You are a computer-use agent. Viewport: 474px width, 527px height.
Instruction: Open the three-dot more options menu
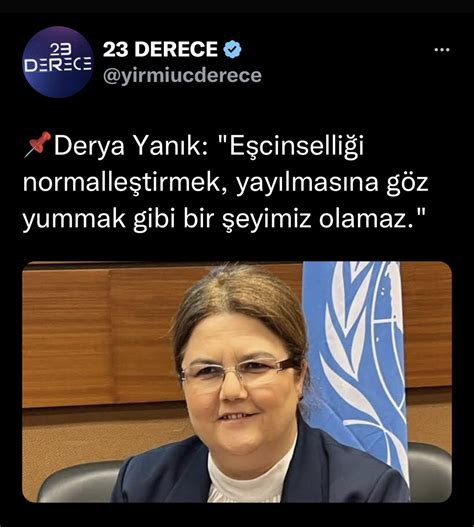(x=442, y=50)
